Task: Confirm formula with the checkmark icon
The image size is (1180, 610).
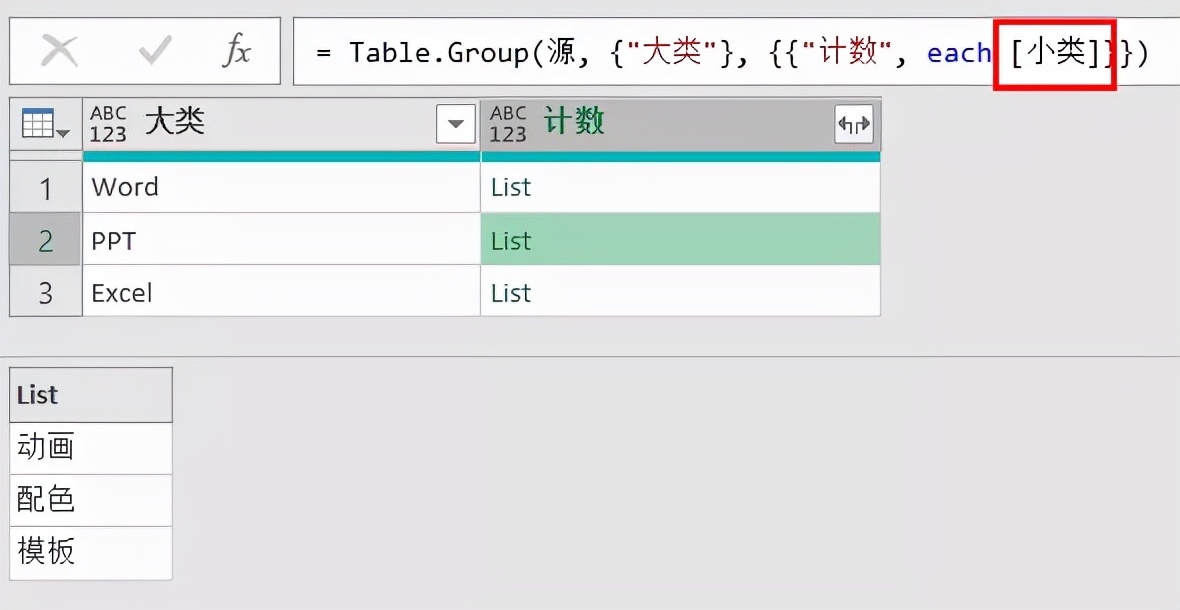Action: (155, 52)
